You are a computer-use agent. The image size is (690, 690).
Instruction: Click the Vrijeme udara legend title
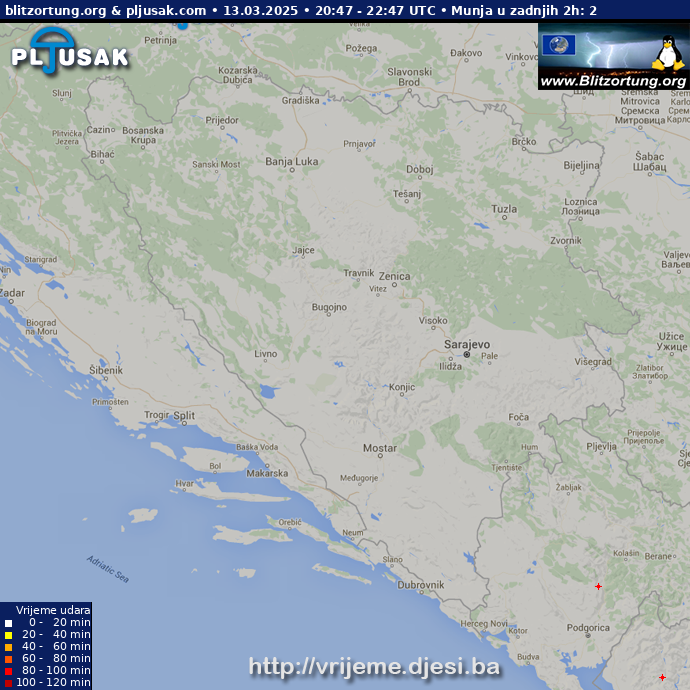(x=52, y=610)
